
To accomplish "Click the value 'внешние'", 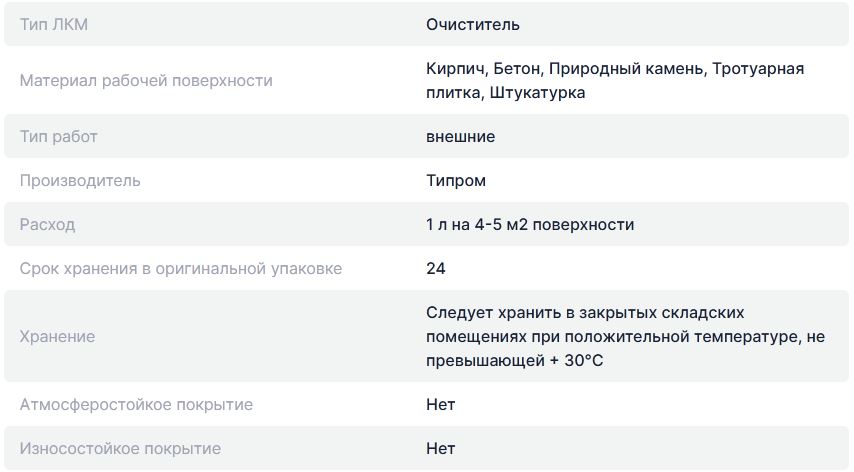I will 460,136.
